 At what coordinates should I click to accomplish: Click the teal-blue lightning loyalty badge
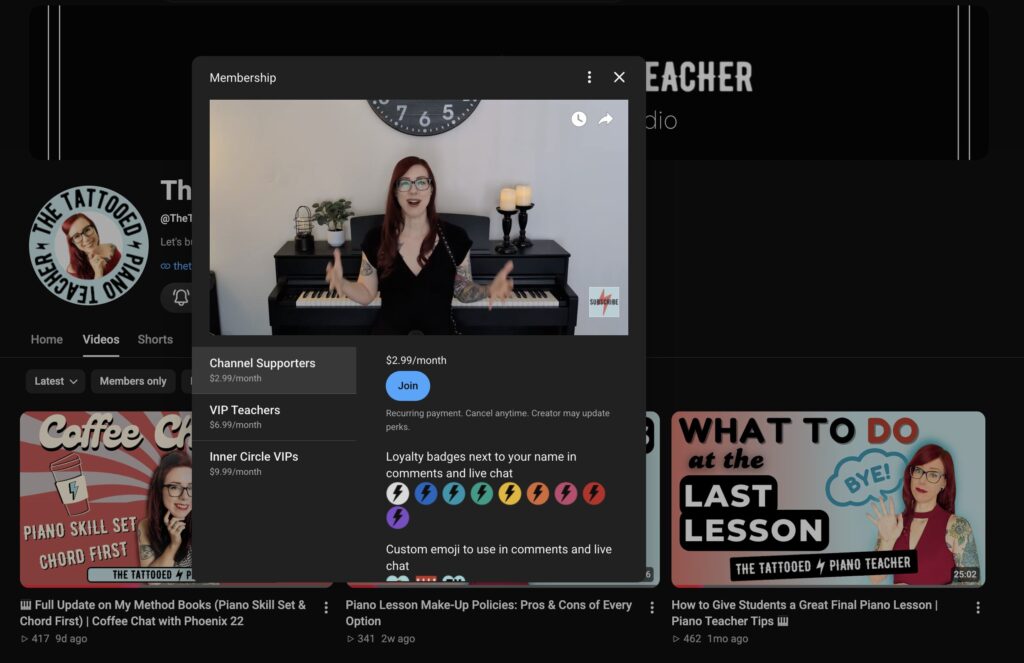tap(454, 493)
